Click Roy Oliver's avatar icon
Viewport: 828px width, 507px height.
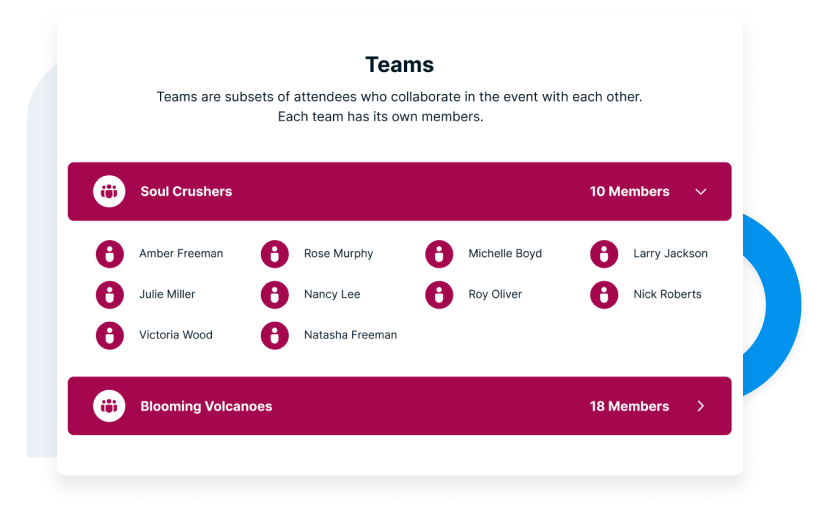point(439,295)
